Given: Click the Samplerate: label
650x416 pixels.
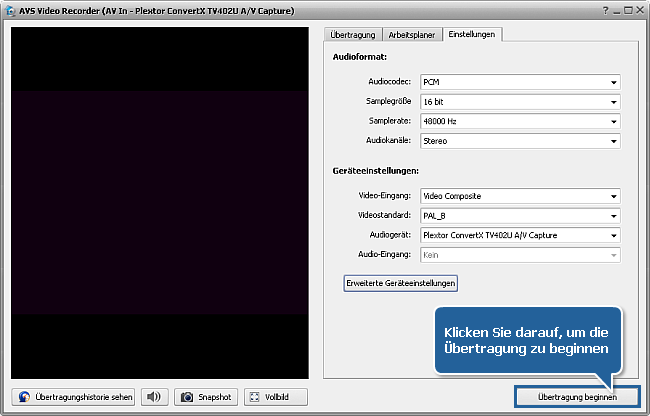Looking at the screenshot, I should (x=390, y=121).
